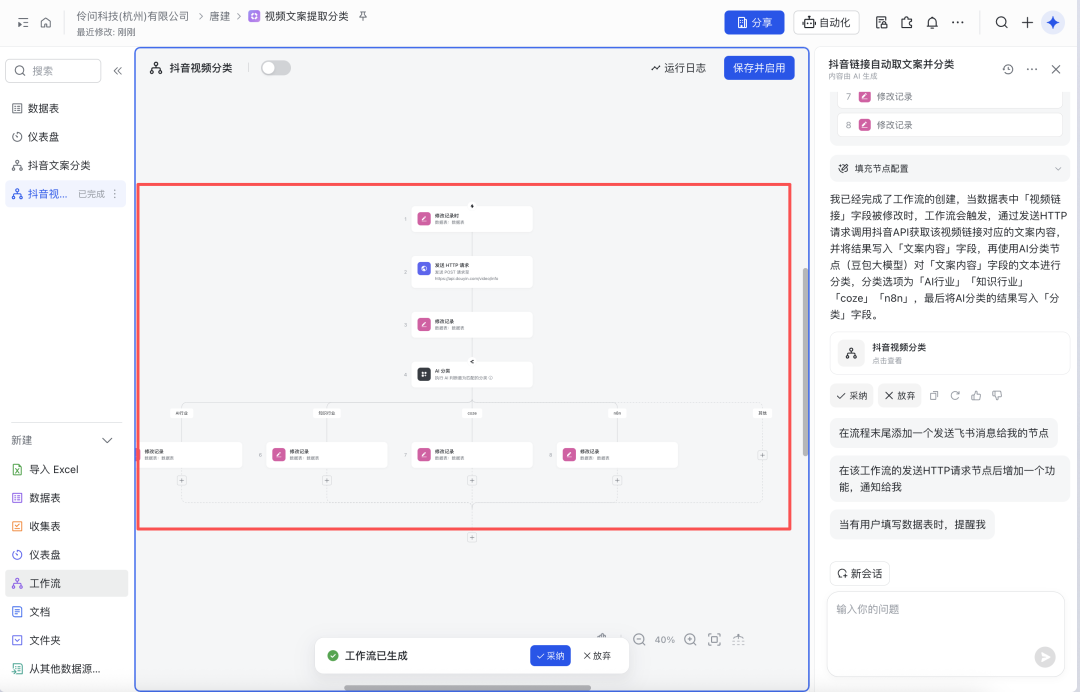The image size is (1080, 692).
Task: Click the zoom out magnifier icon
Action: [639, 639]
